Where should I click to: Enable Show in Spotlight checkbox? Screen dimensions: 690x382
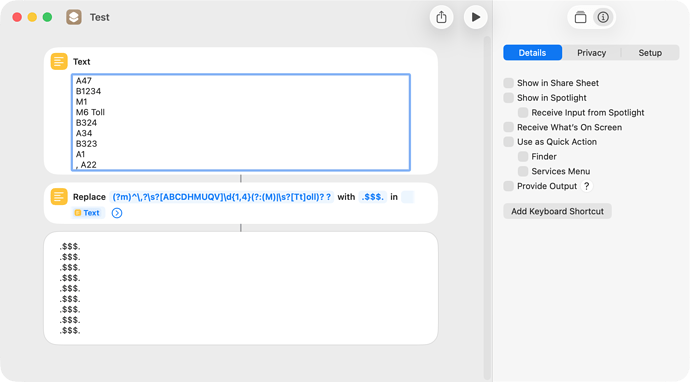pos(509,98)
